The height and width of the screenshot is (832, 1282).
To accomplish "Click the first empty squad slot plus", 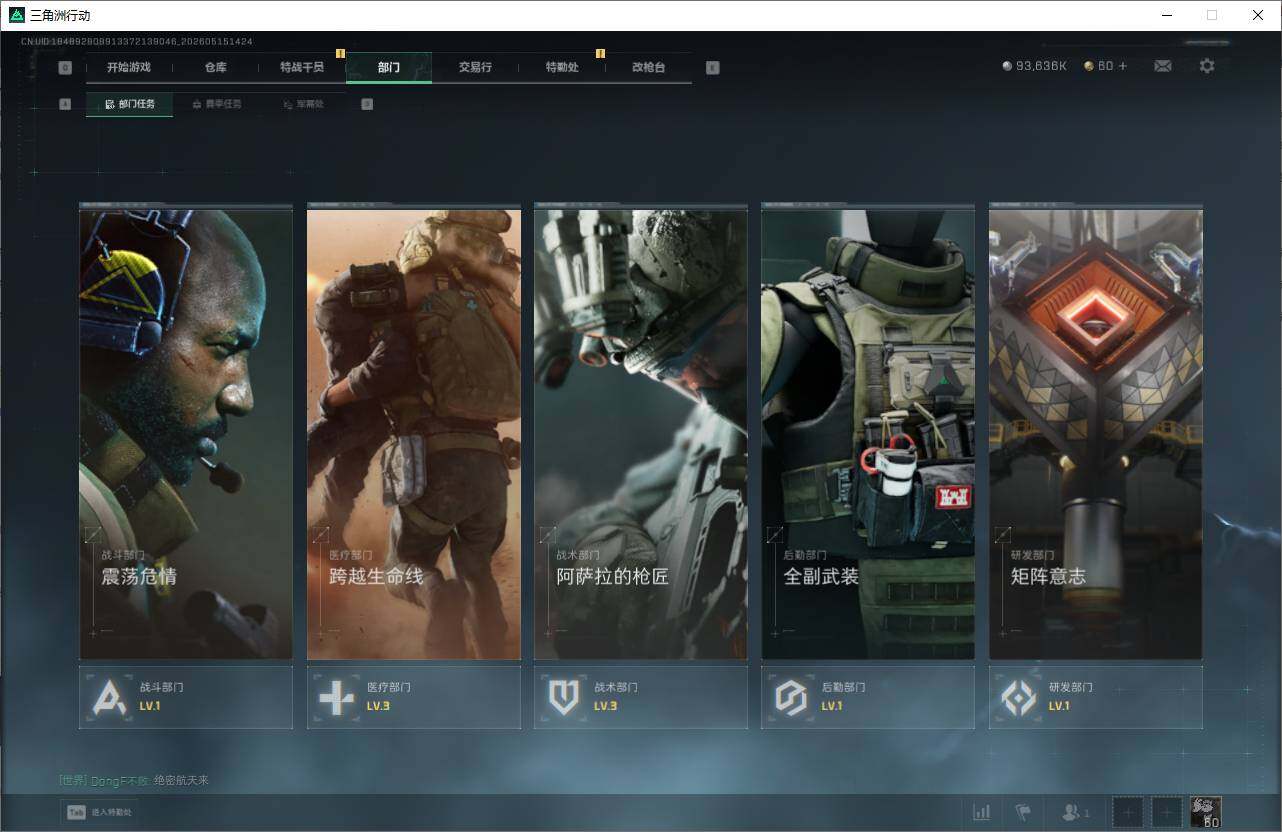I will 1128,812.
